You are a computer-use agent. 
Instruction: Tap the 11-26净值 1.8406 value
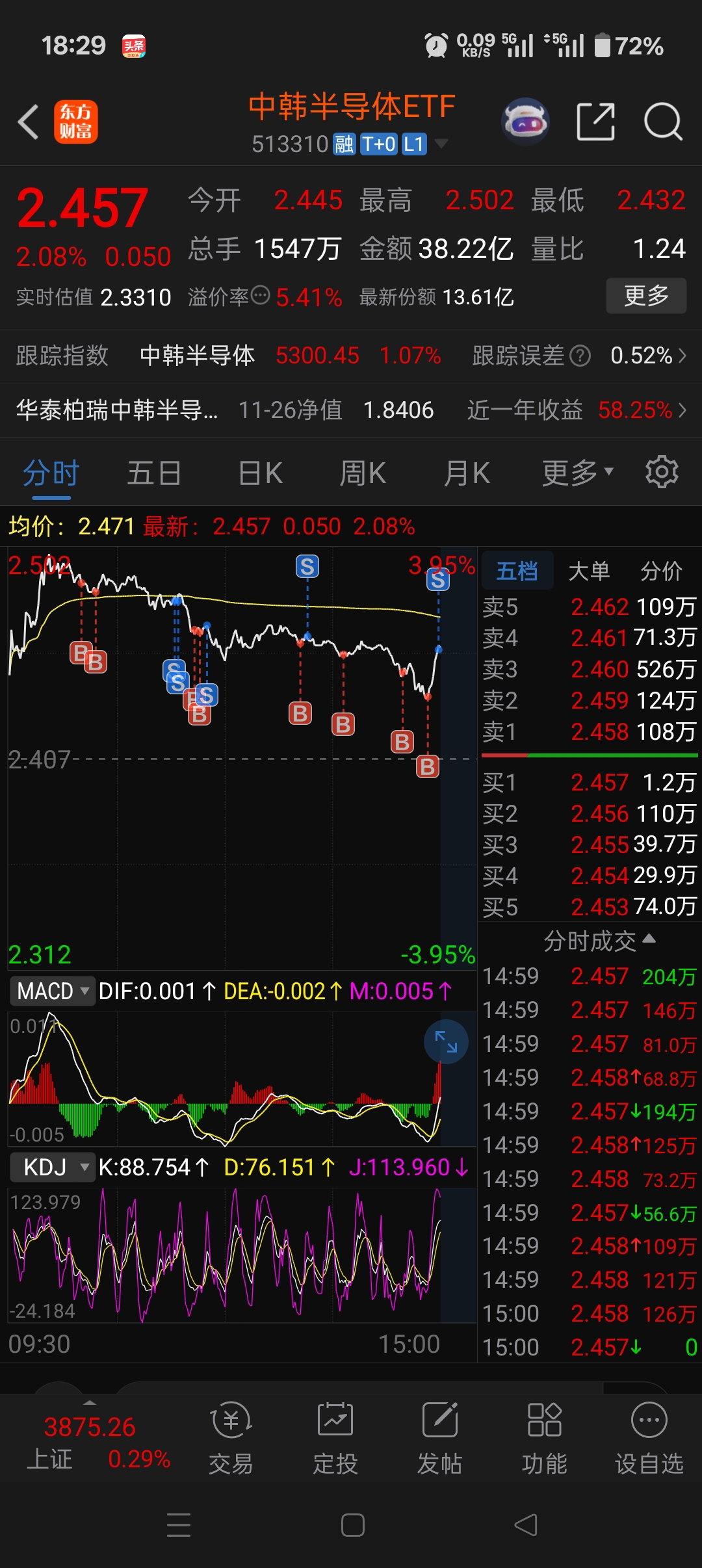tap(398, 410)
